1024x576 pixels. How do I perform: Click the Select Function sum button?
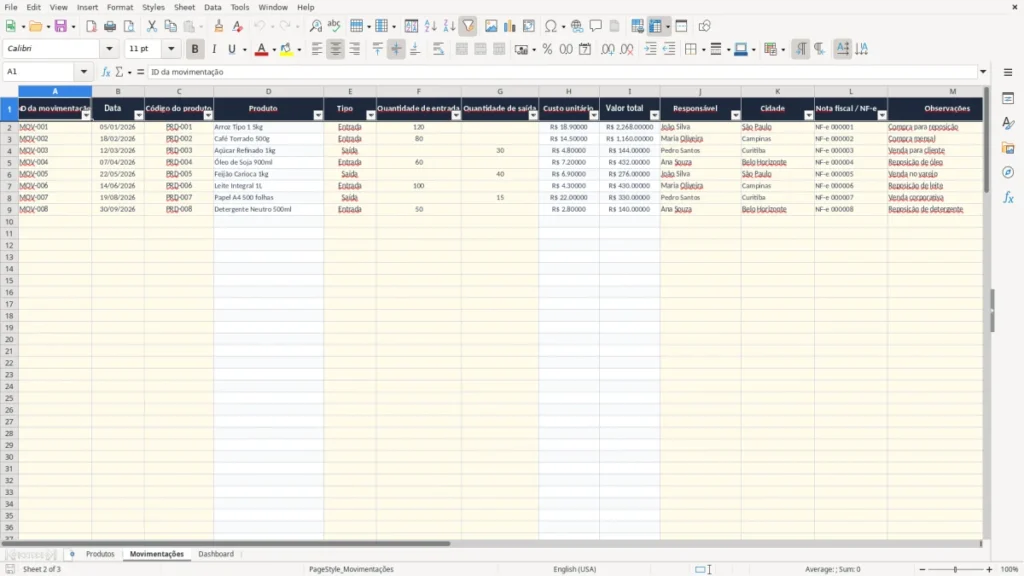tap(120, 72)
